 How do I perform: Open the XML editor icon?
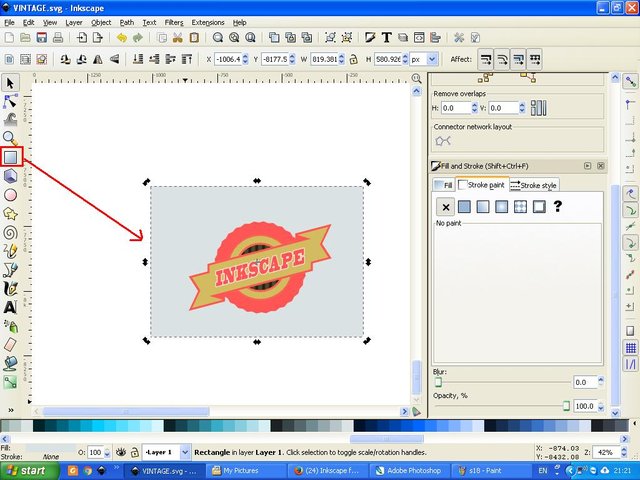tap(419, 38)
